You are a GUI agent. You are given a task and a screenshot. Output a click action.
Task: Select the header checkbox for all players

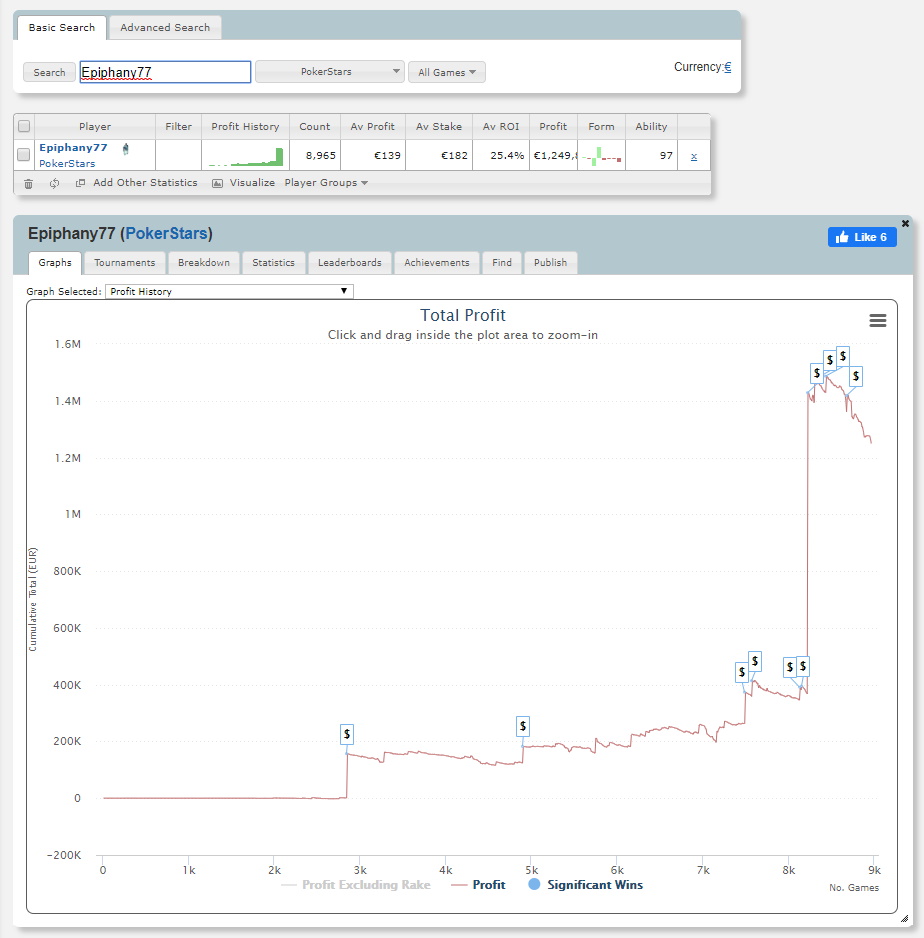tap(24, 126)
